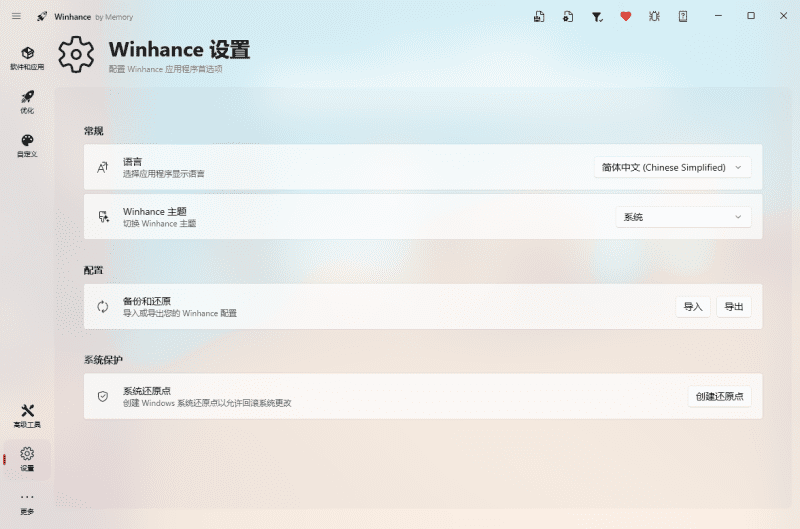Click the red heart donate icon
The image size is (800, 529).
(x=626, y=16)
